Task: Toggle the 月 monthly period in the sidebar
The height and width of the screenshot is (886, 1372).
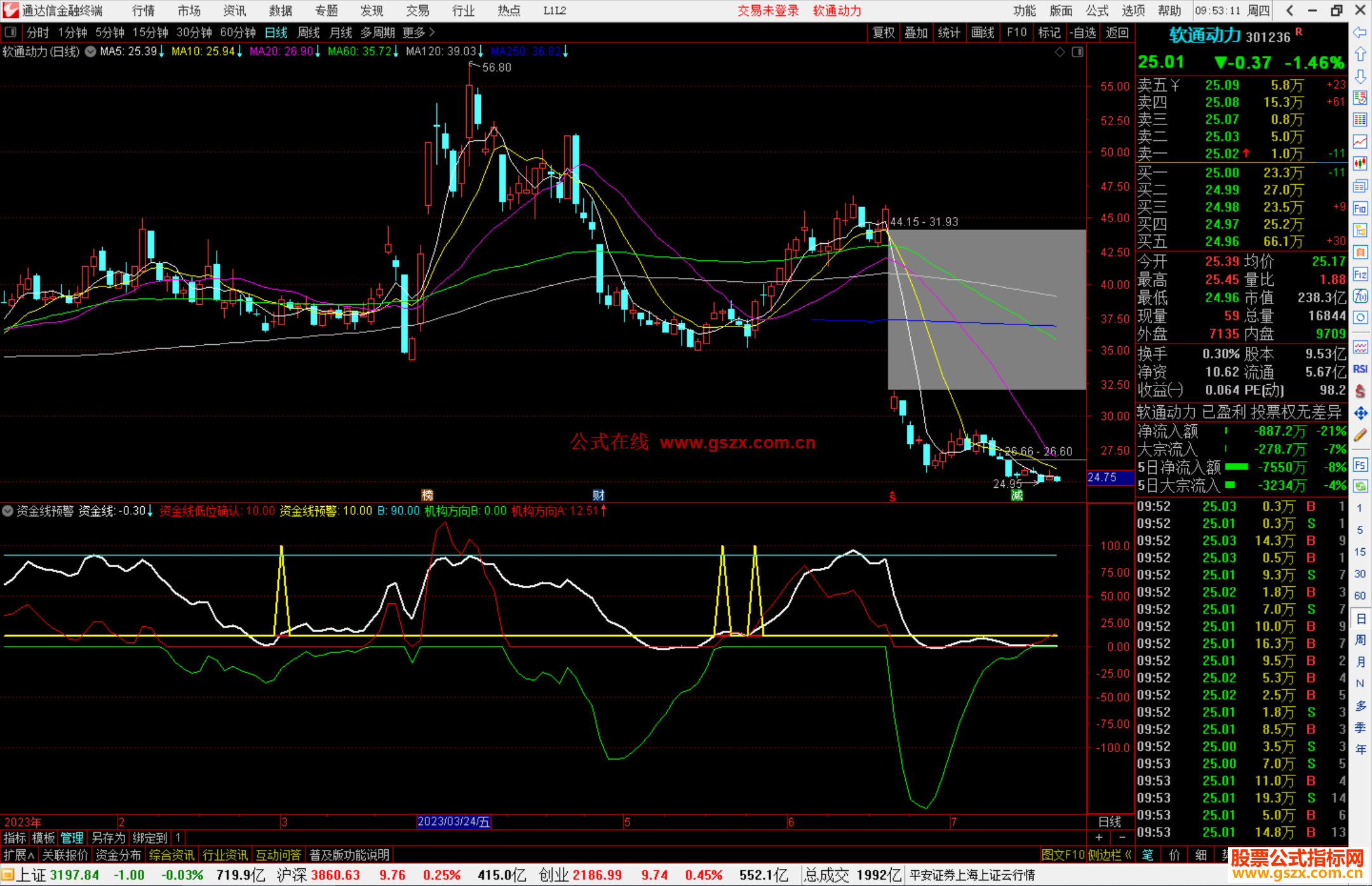Action: 1360,662
